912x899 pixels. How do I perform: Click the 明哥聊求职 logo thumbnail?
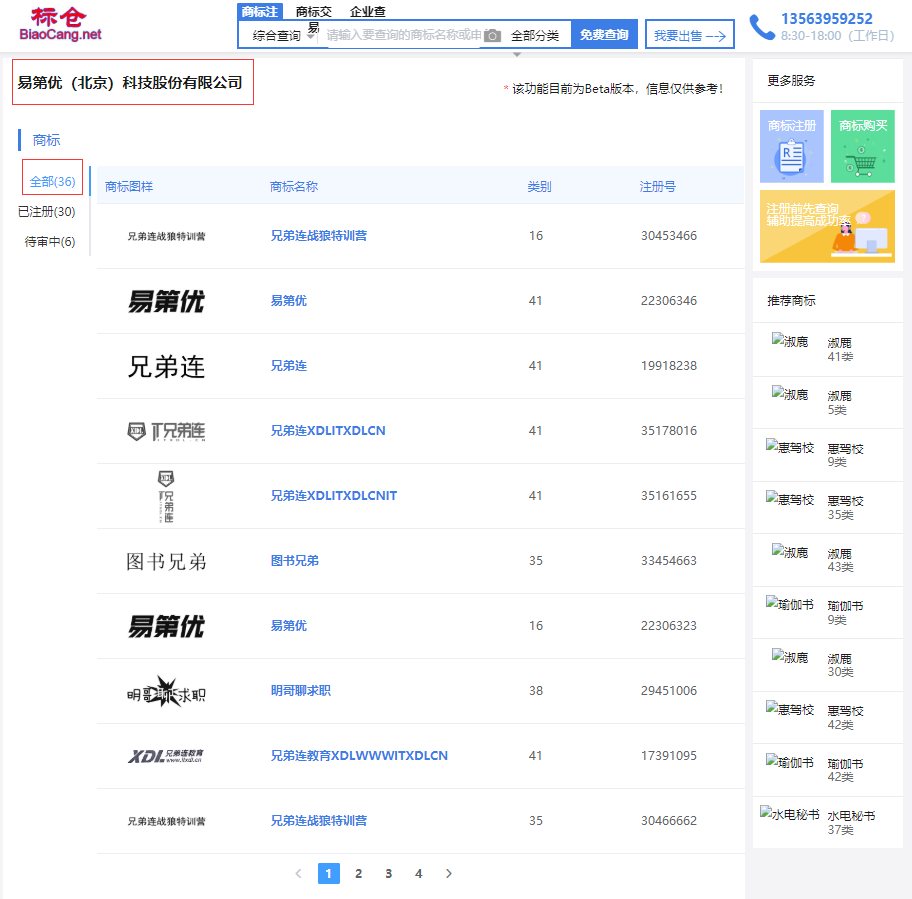pos(166,691)
